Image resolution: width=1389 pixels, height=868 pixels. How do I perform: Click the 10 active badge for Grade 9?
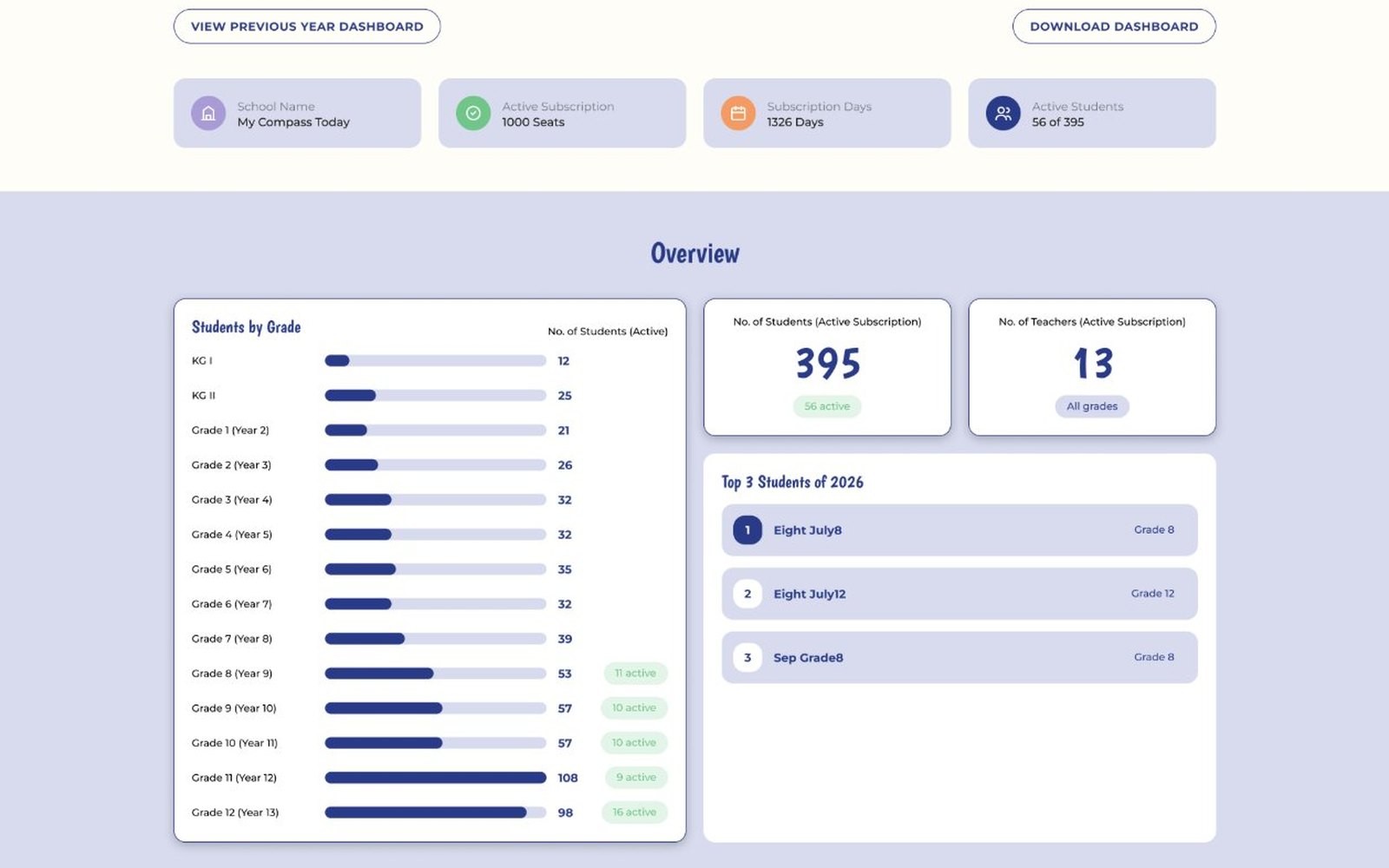[634, 708]
